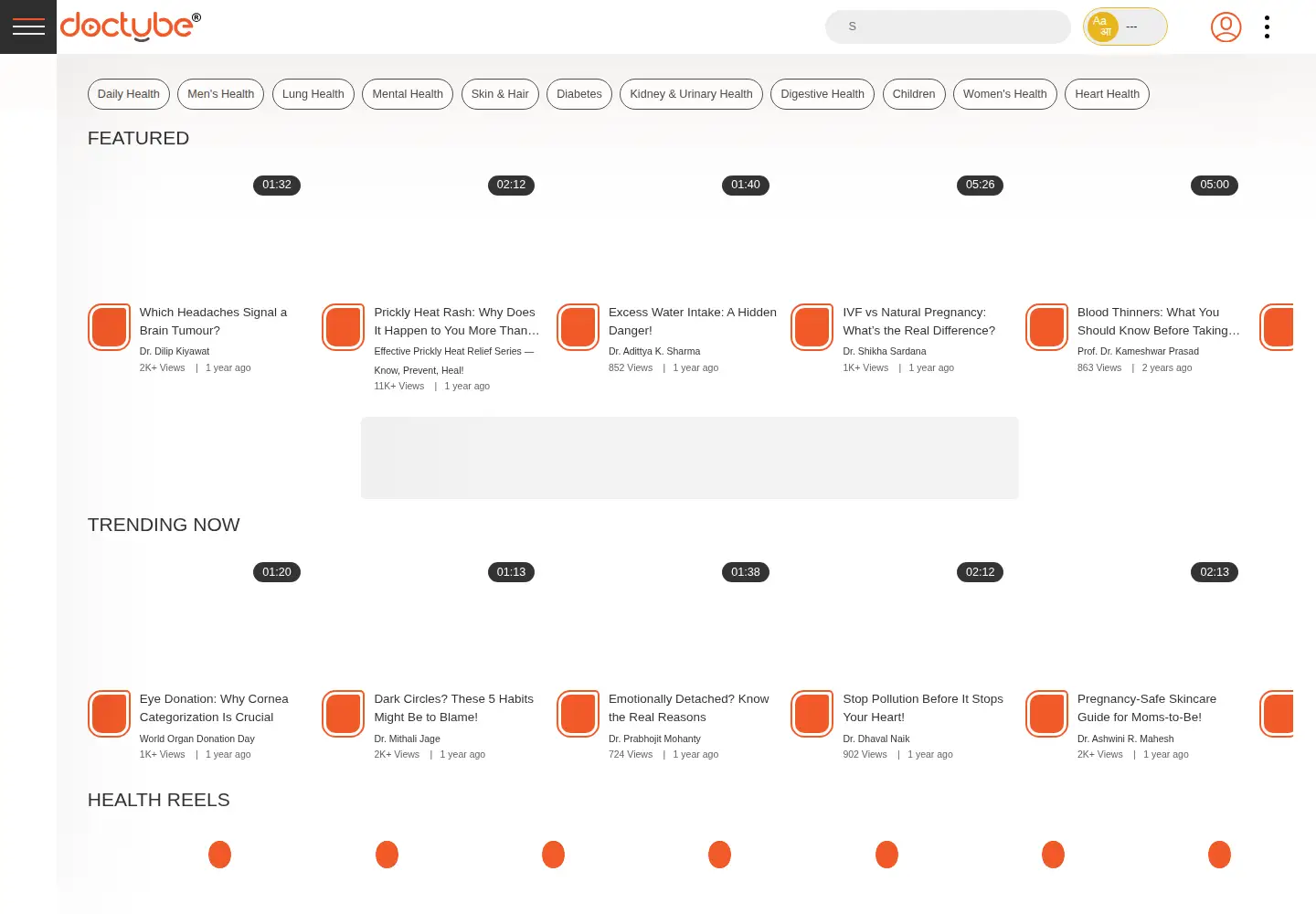Open the hamburger navigation menu
This screenshot has height=914, width=1316.
coord(28,27)
